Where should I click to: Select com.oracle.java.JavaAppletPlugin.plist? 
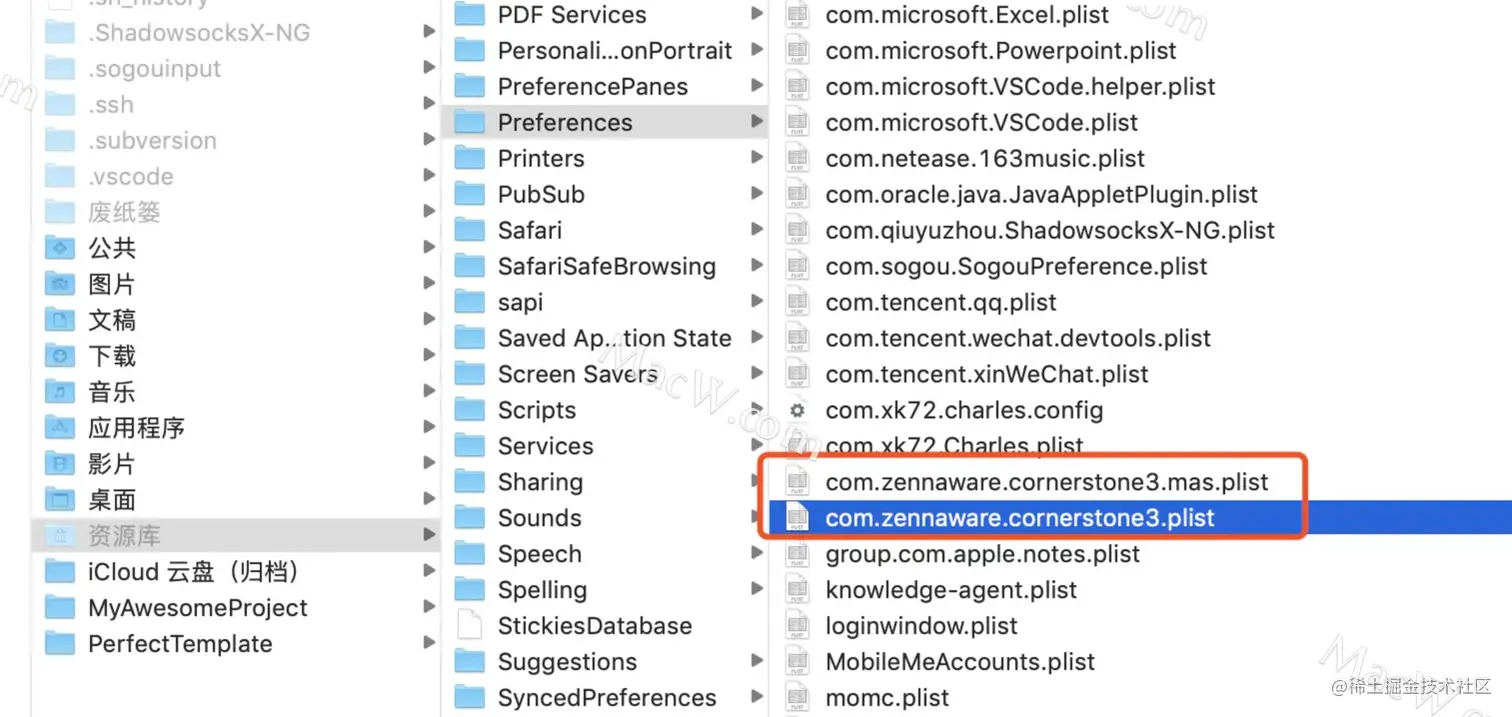1042,195
